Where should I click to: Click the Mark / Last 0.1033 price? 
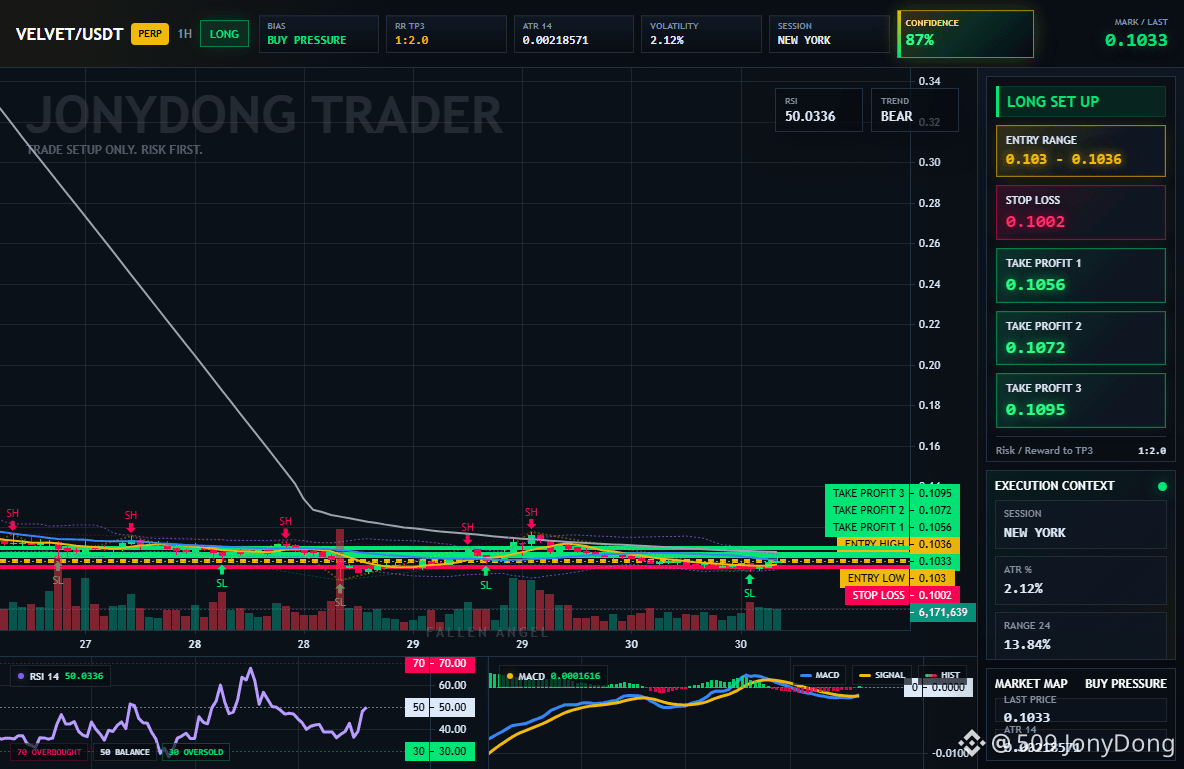tap(1136, 40)
